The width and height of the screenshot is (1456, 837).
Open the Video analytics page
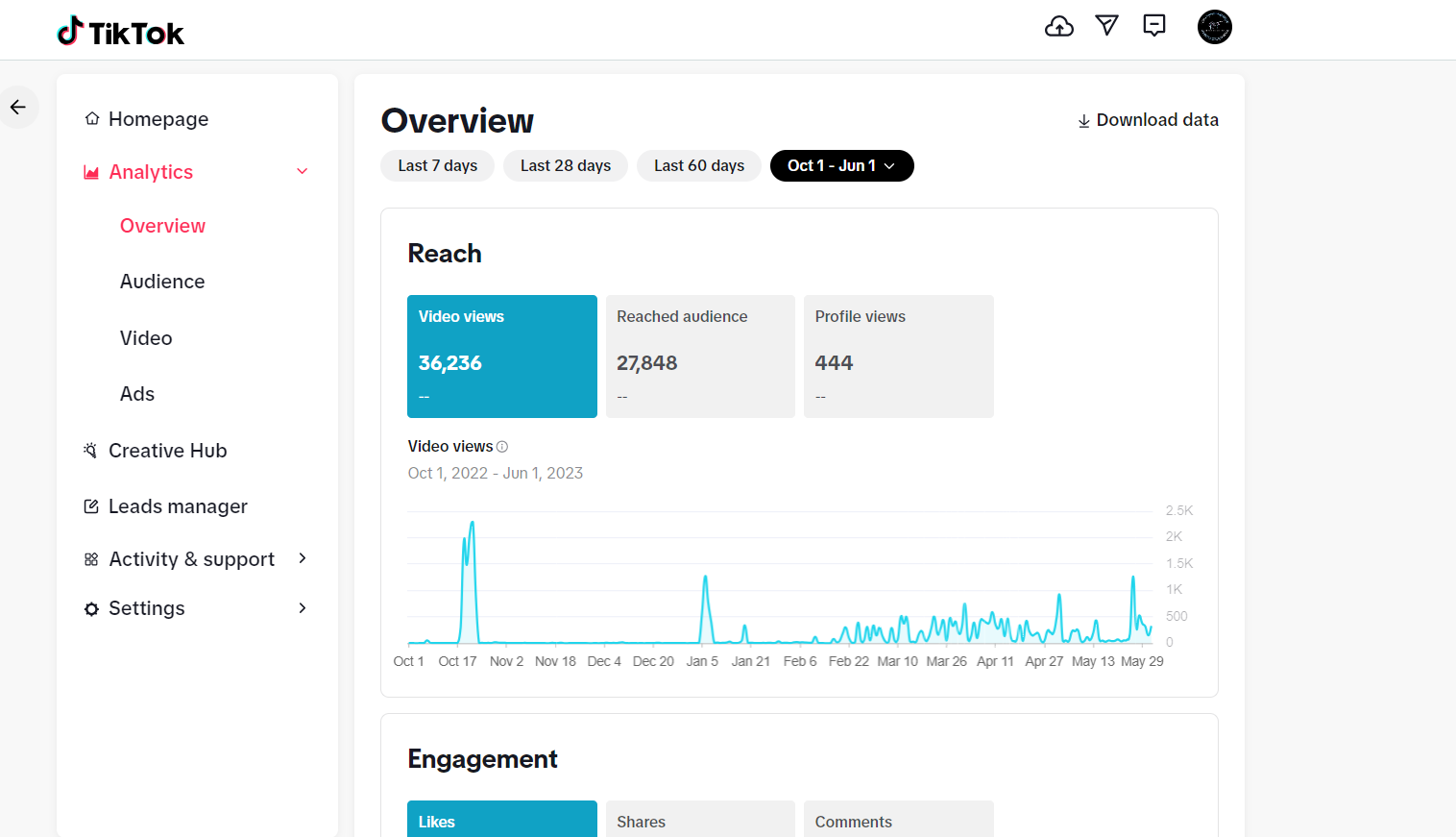click(146, 338)
